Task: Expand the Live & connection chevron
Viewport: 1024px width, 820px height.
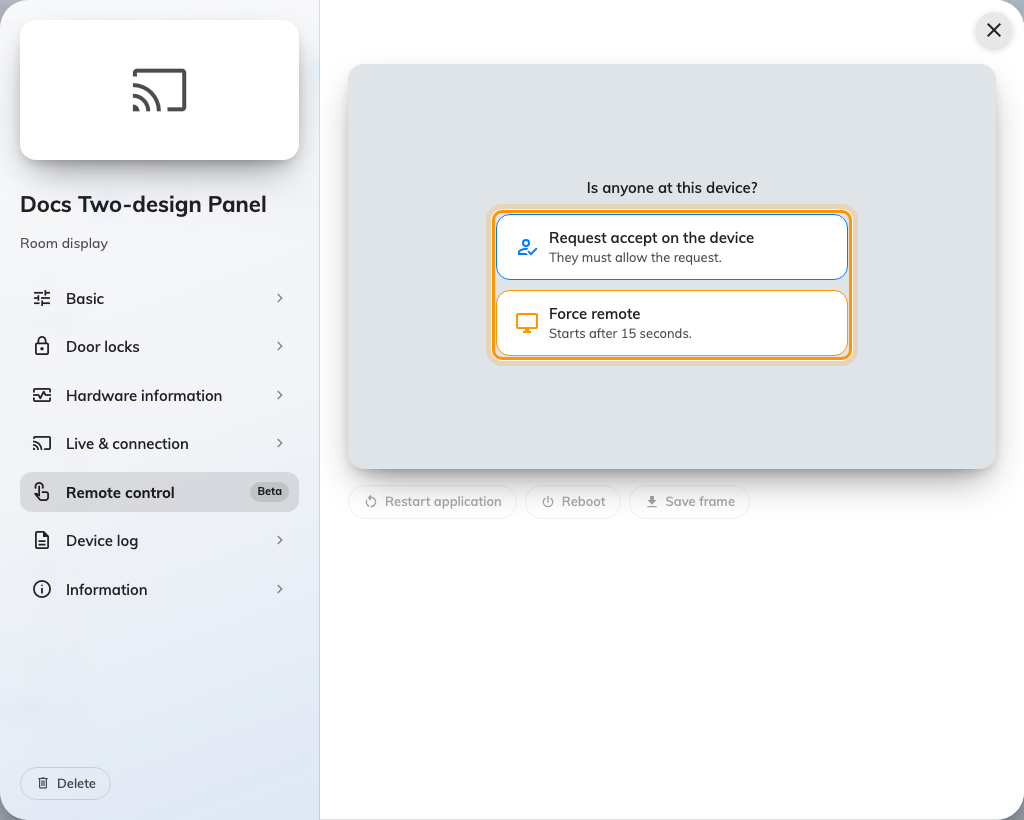Action: [280, 443]
